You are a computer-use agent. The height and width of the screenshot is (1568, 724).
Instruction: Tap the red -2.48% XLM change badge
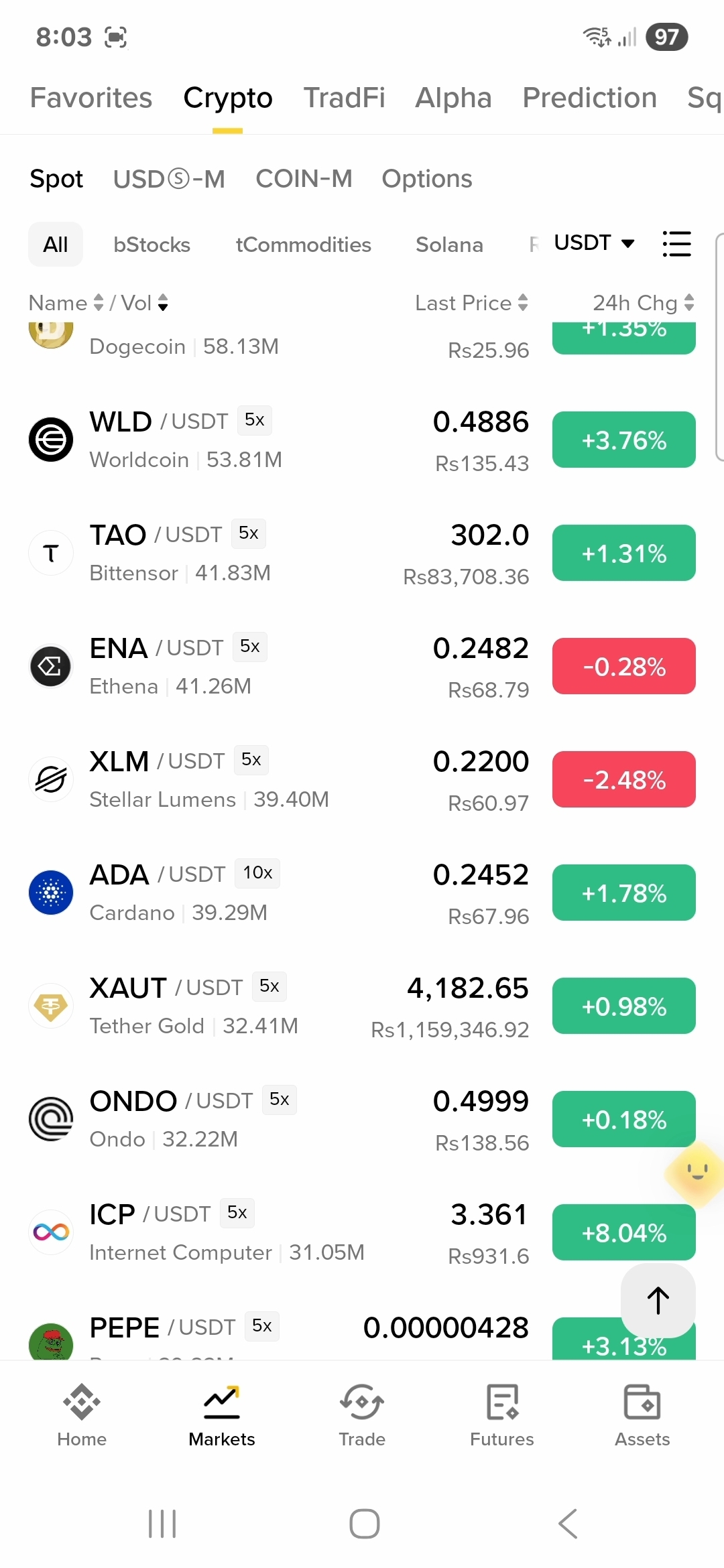624,779
